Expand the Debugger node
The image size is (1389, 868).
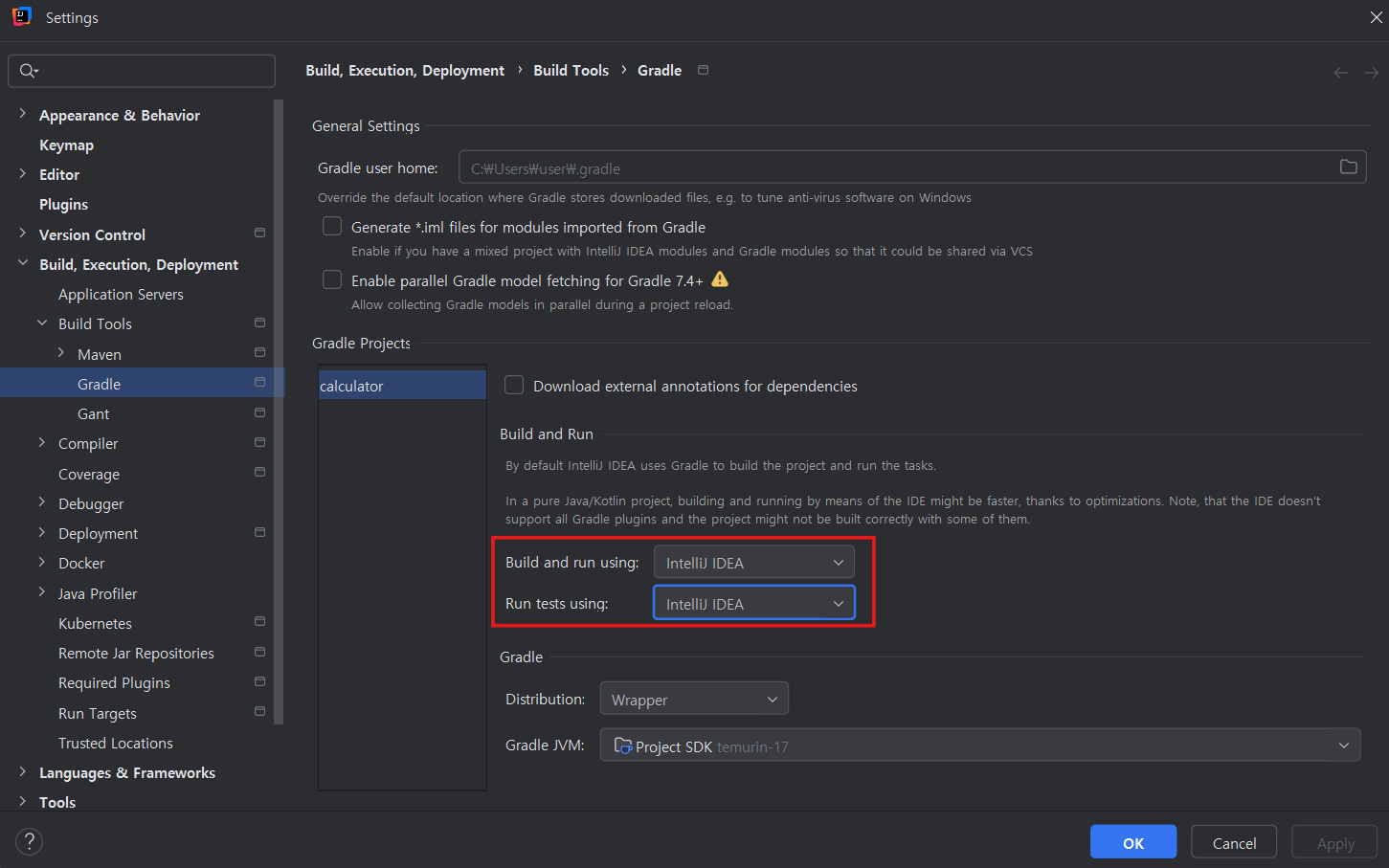click(41, 502)
